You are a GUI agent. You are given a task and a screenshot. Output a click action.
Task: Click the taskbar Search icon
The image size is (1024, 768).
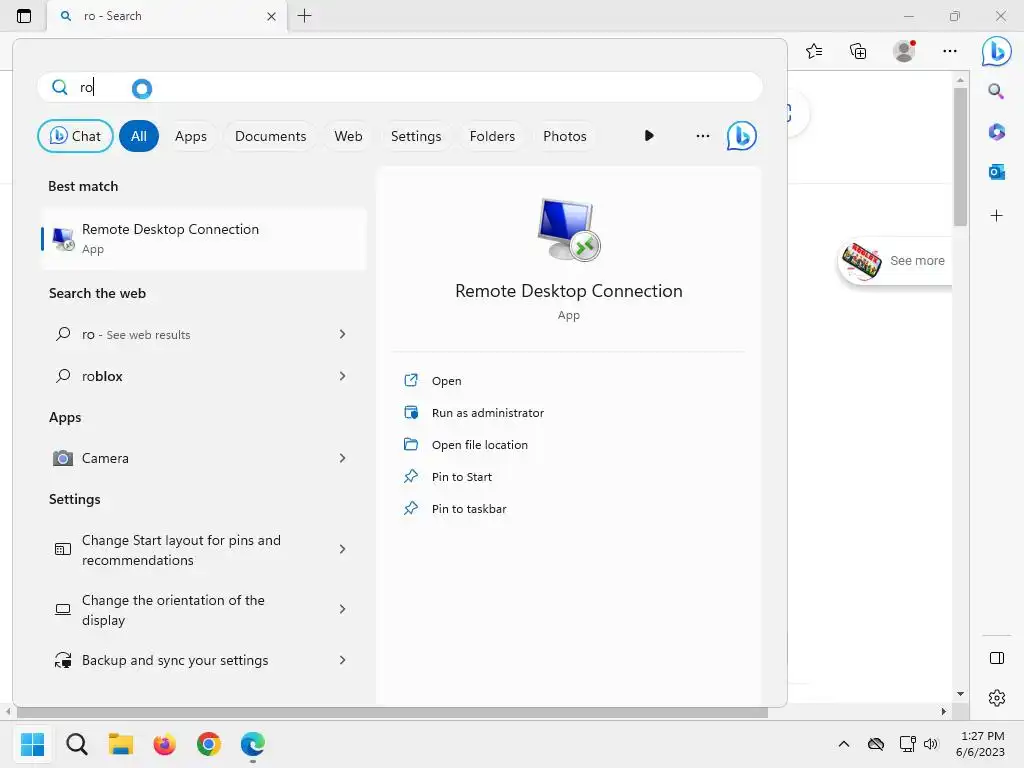[x=76, y=744]
